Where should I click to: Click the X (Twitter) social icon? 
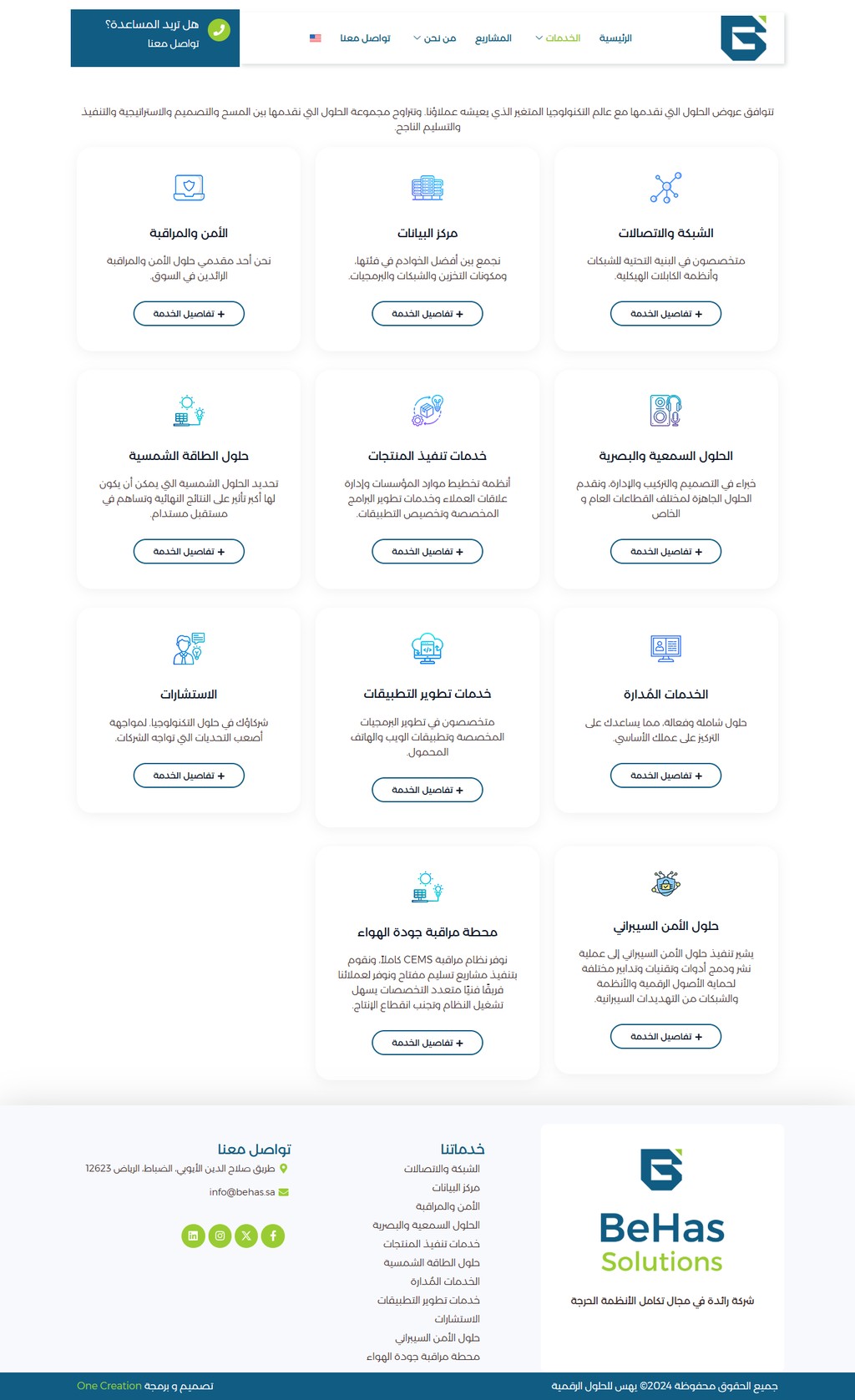click(246, 1236)
